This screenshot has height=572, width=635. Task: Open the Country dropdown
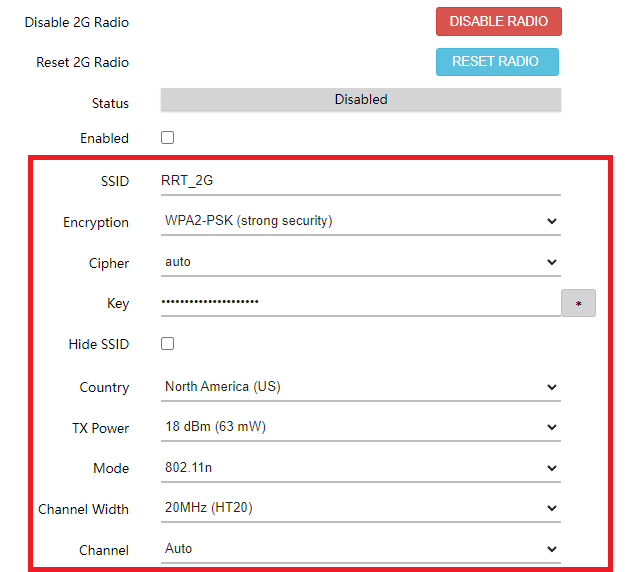(360, 387)
